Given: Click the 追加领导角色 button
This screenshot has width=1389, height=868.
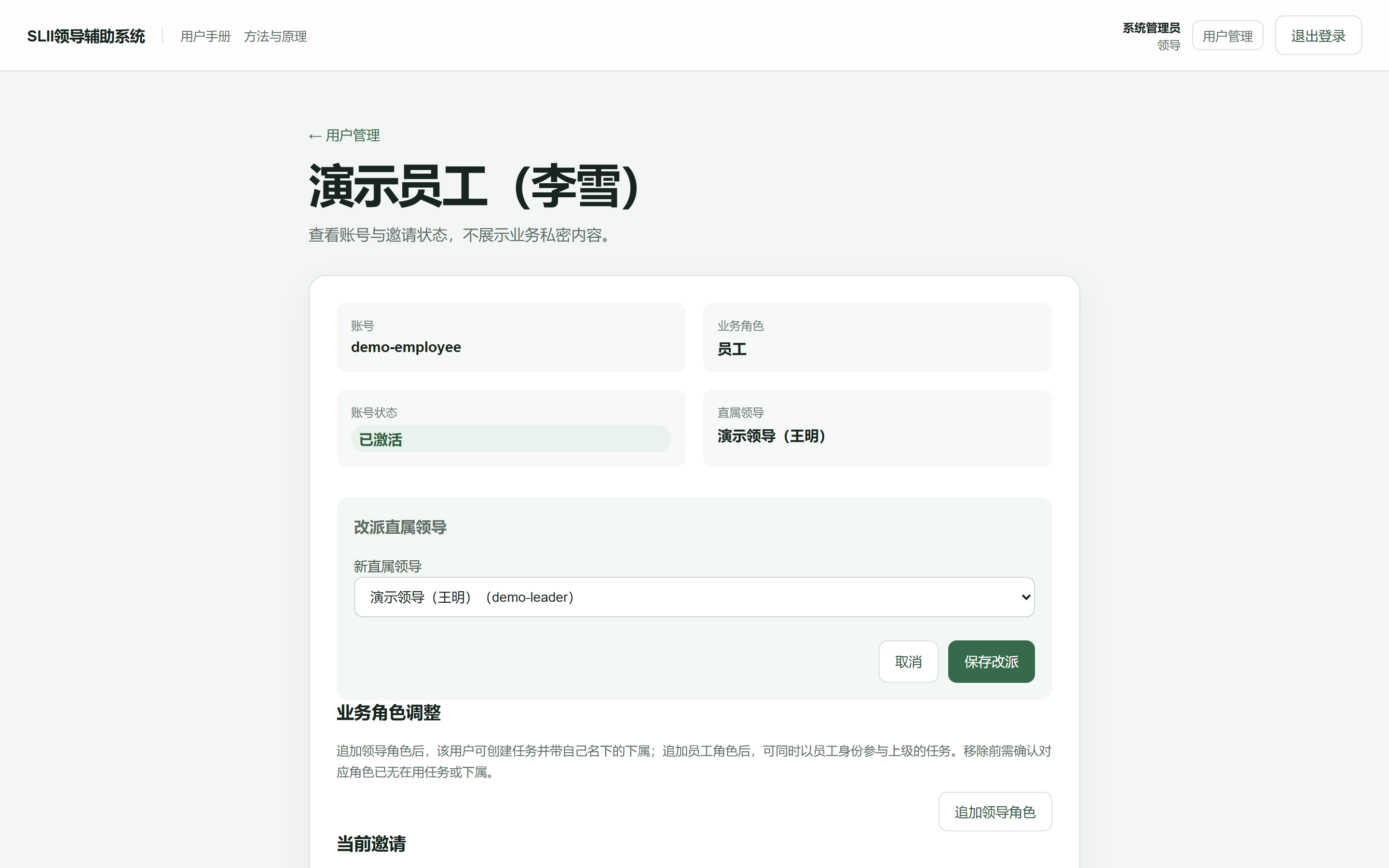Looking at the screenshot, I should pyautogui.click(x=995, y=812).
